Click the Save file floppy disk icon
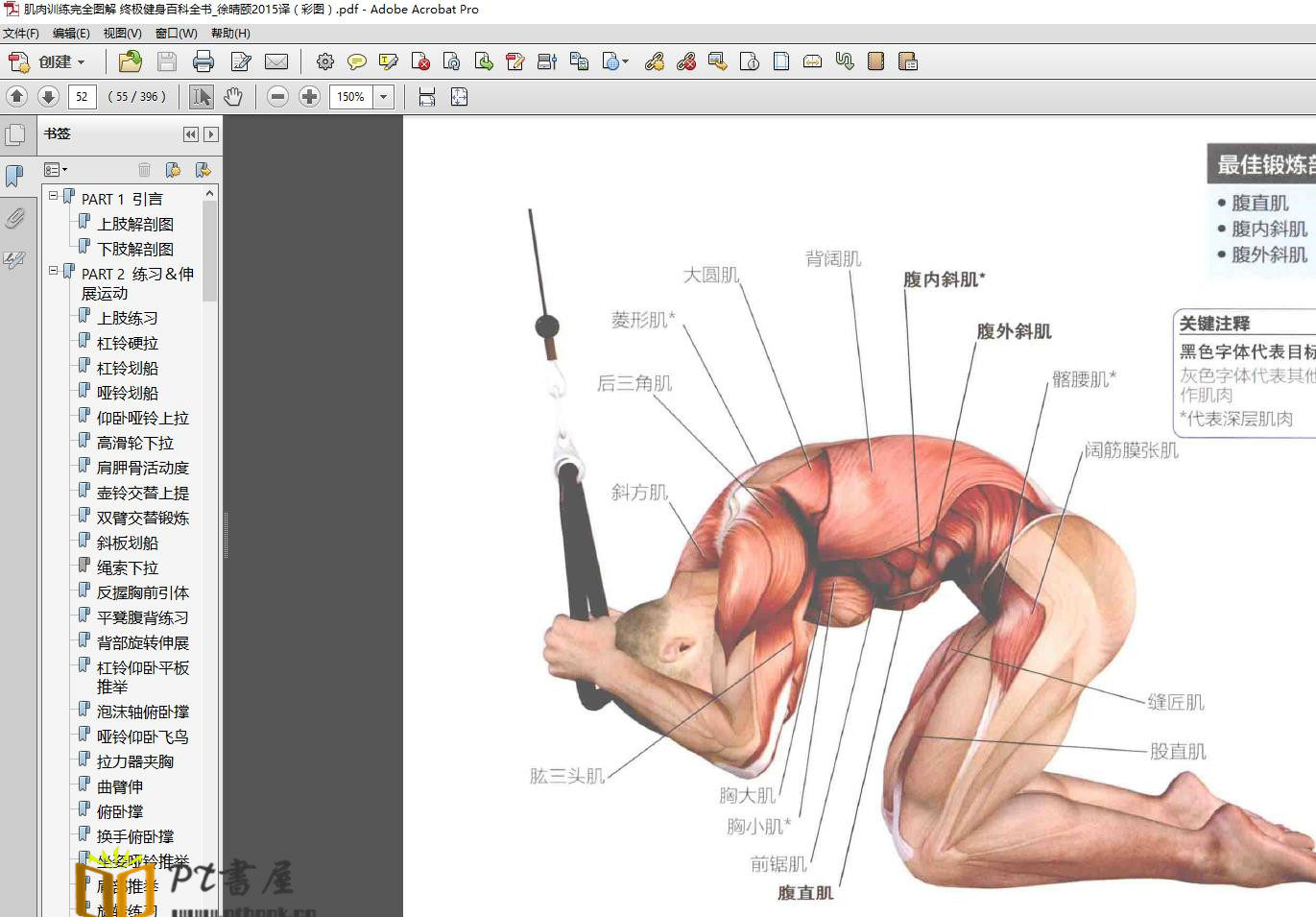The height and width of the screenshot is (917, 1316). point(167,62)
